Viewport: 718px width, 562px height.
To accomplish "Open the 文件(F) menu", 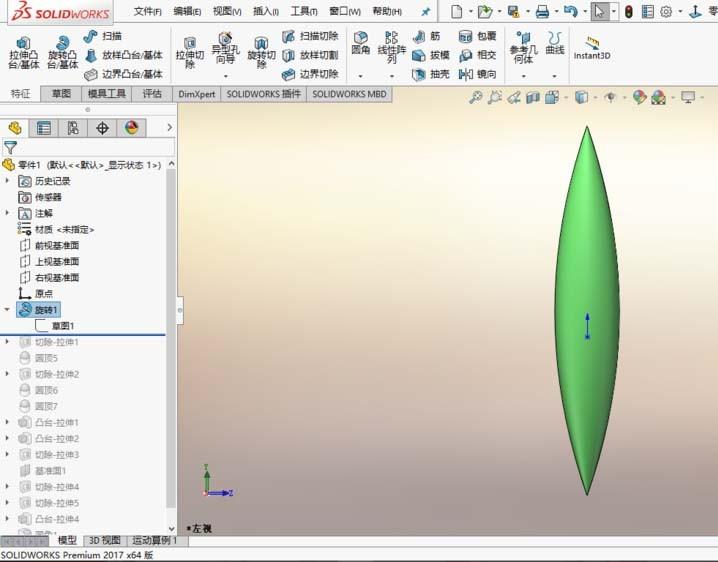I will click(147, 11).
